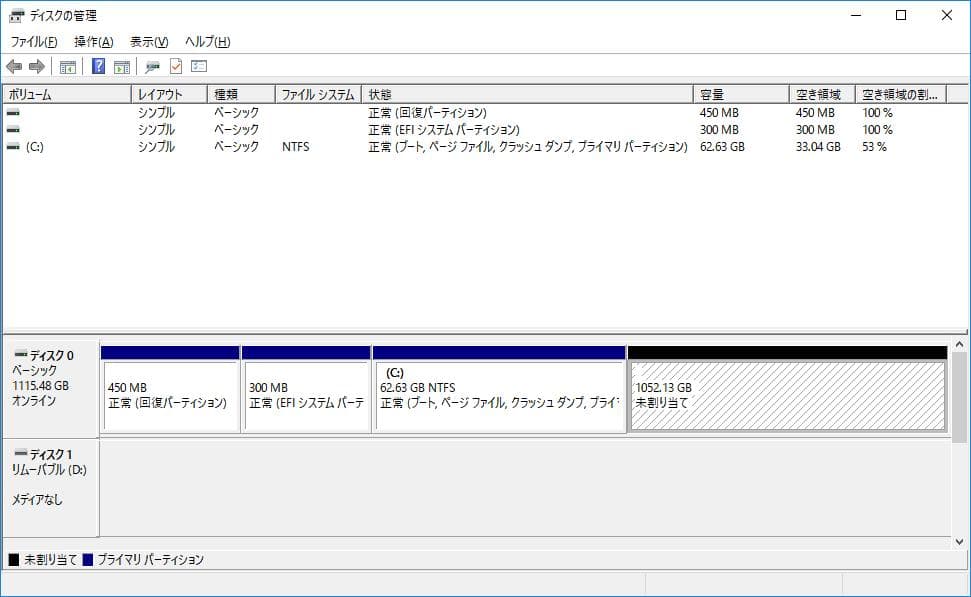Click the checkmark document toolbar icon
The height and width of the screenshot is (597, 971).
(175, 66)
